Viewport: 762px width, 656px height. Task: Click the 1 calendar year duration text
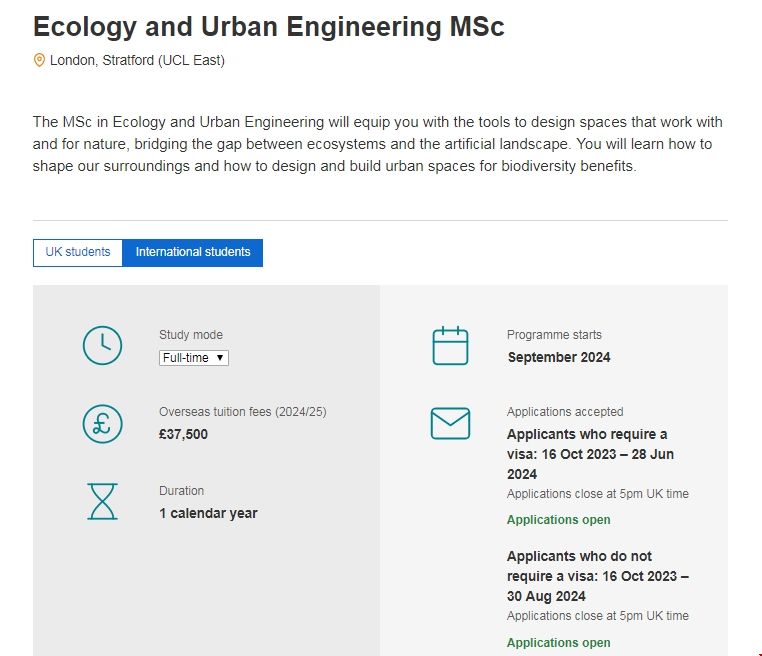208,513
